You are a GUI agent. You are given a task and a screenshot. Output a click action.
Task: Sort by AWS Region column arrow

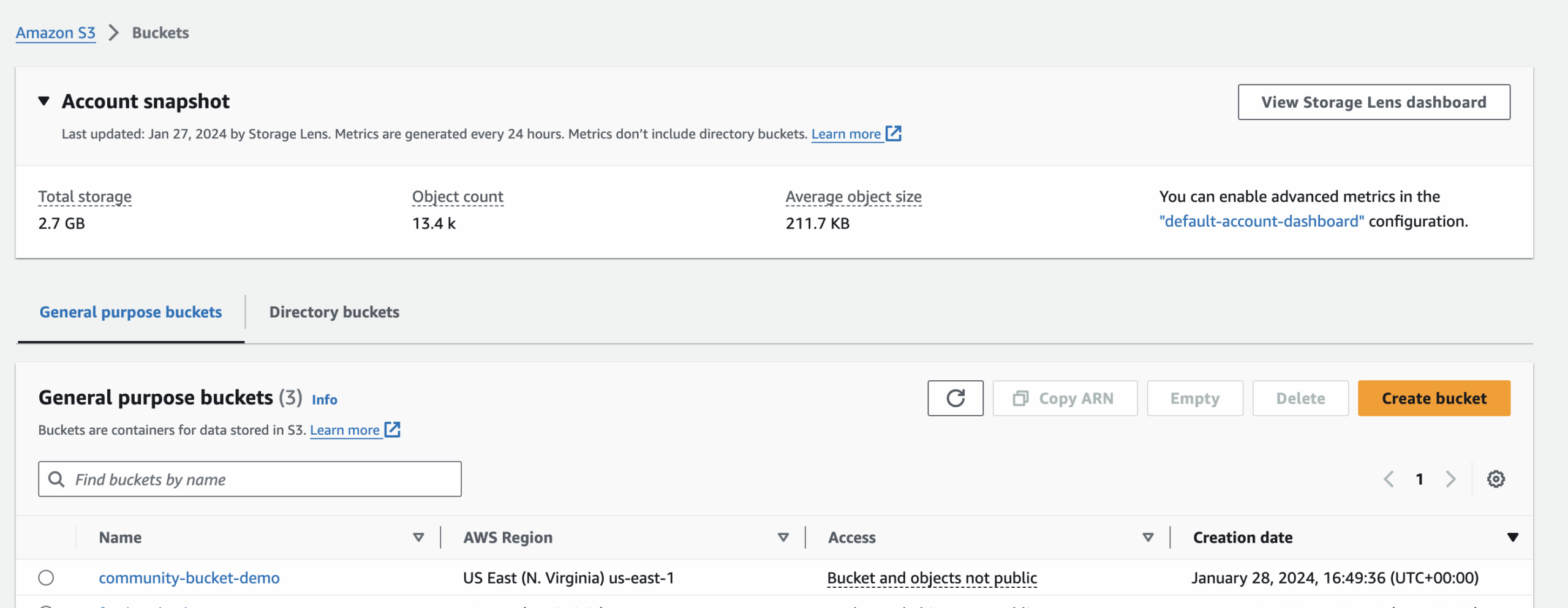point(783,537)
